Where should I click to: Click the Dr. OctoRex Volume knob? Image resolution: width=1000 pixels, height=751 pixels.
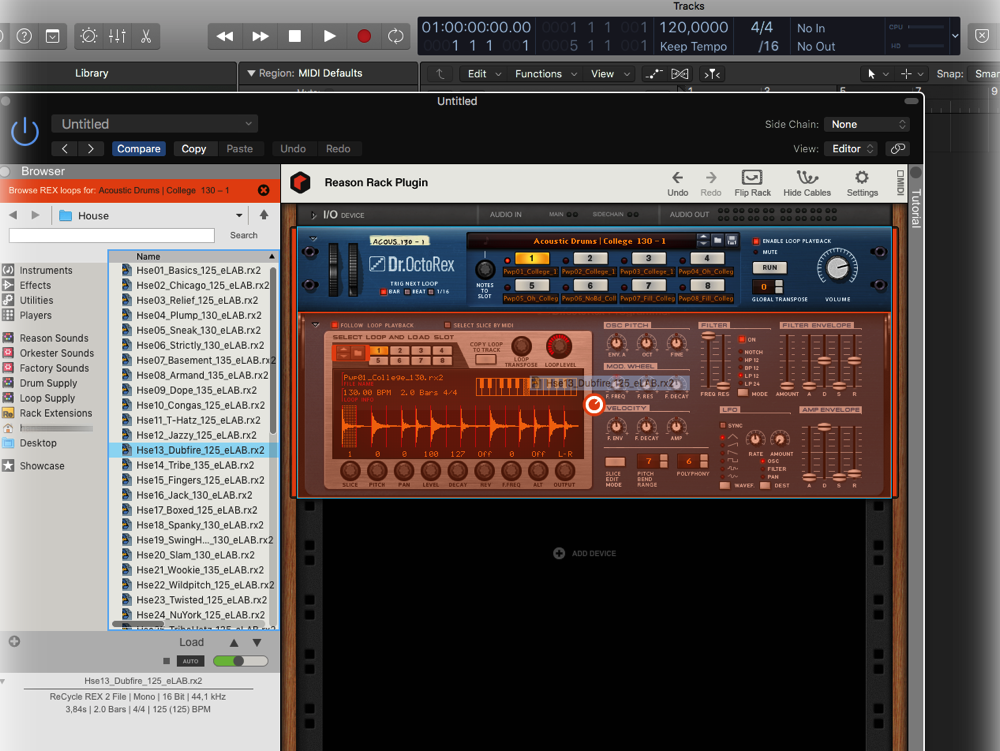pos(837,265)
